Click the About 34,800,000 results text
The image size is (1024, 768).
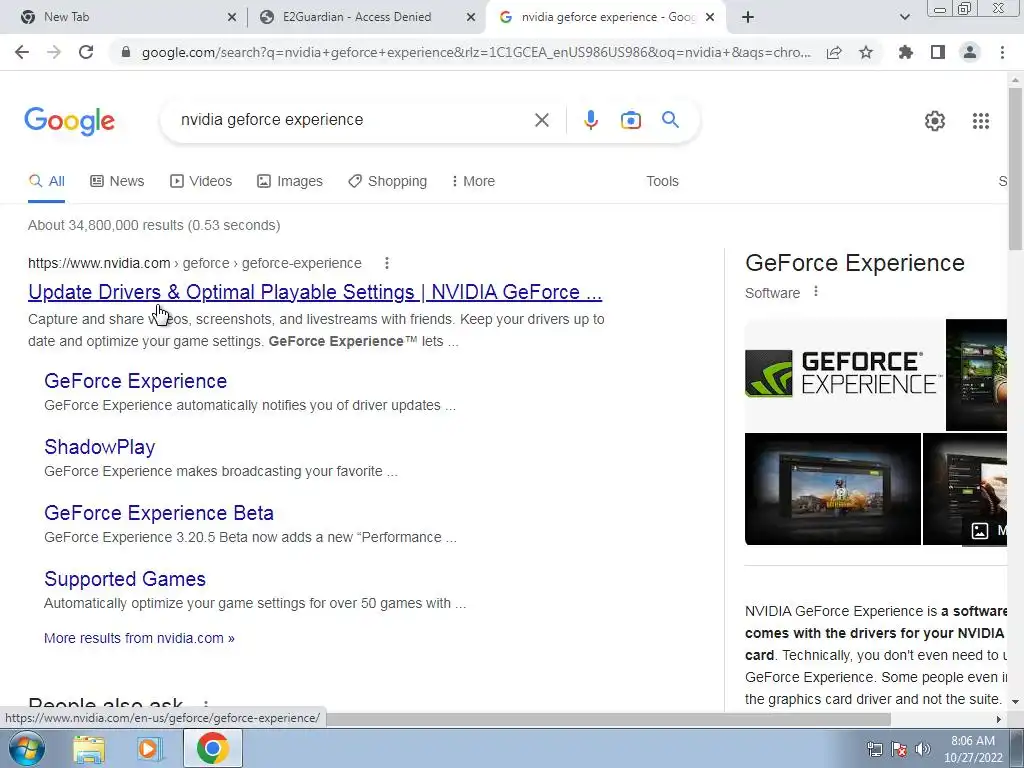[x=154, y=225]
